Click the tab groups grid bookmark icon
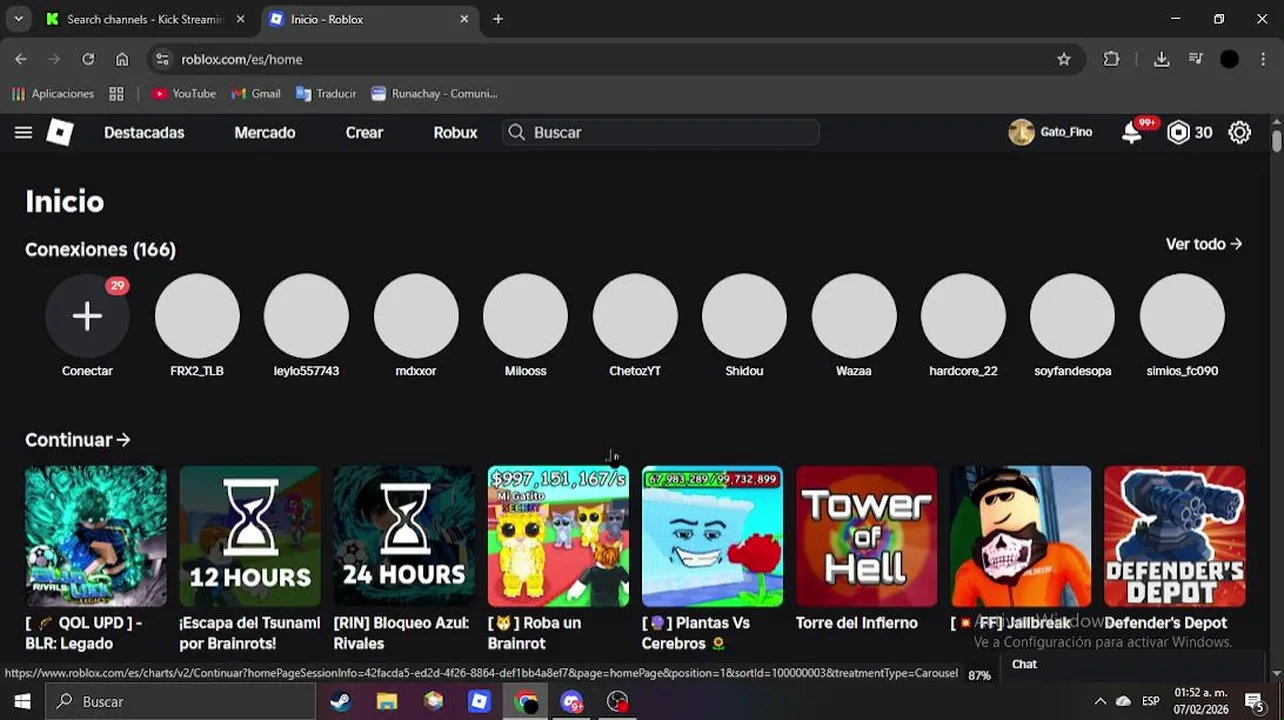 pos(116,93)
